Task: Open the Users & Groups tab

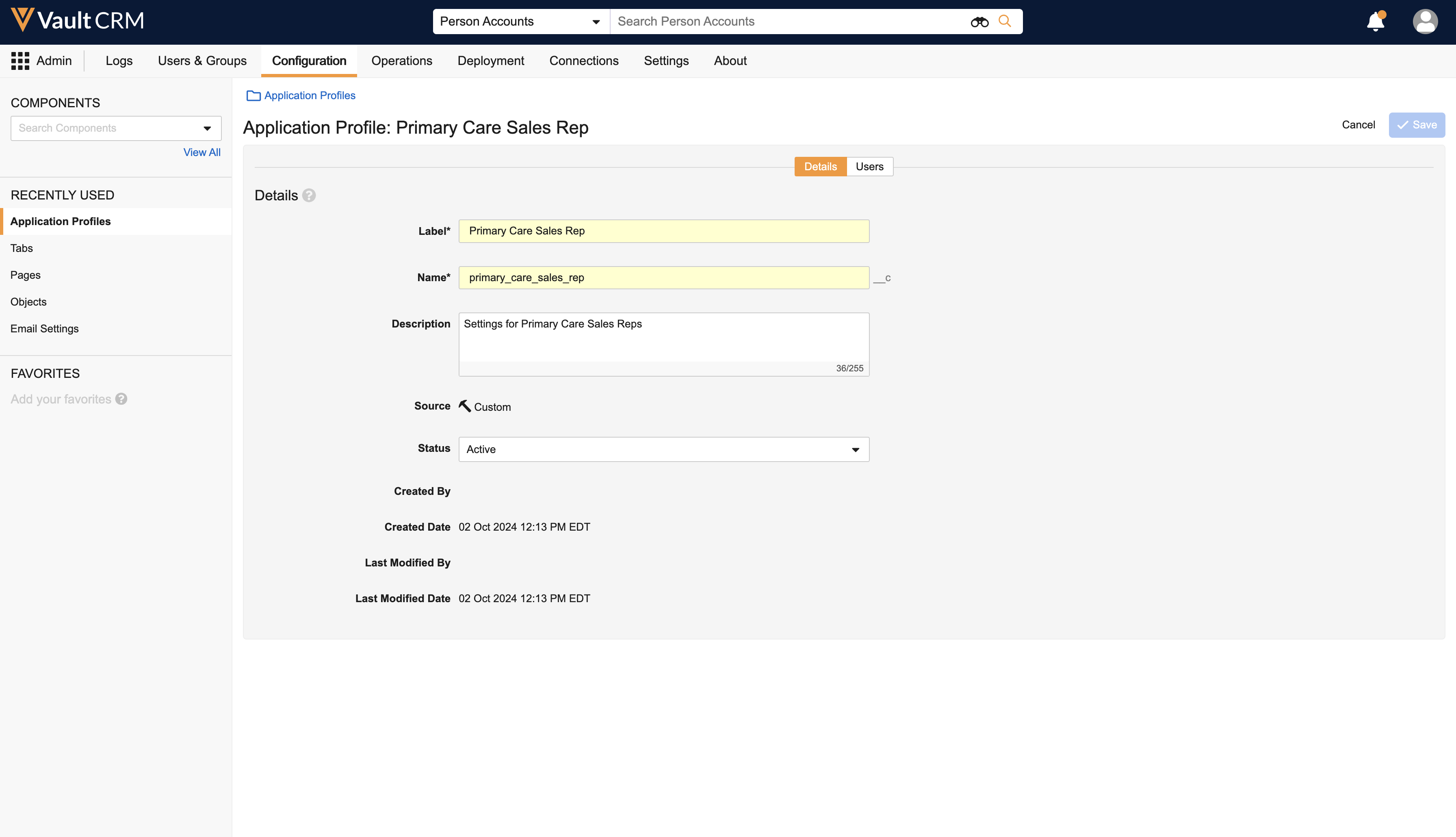Action: pyautogui.click(x=202, y=61)
